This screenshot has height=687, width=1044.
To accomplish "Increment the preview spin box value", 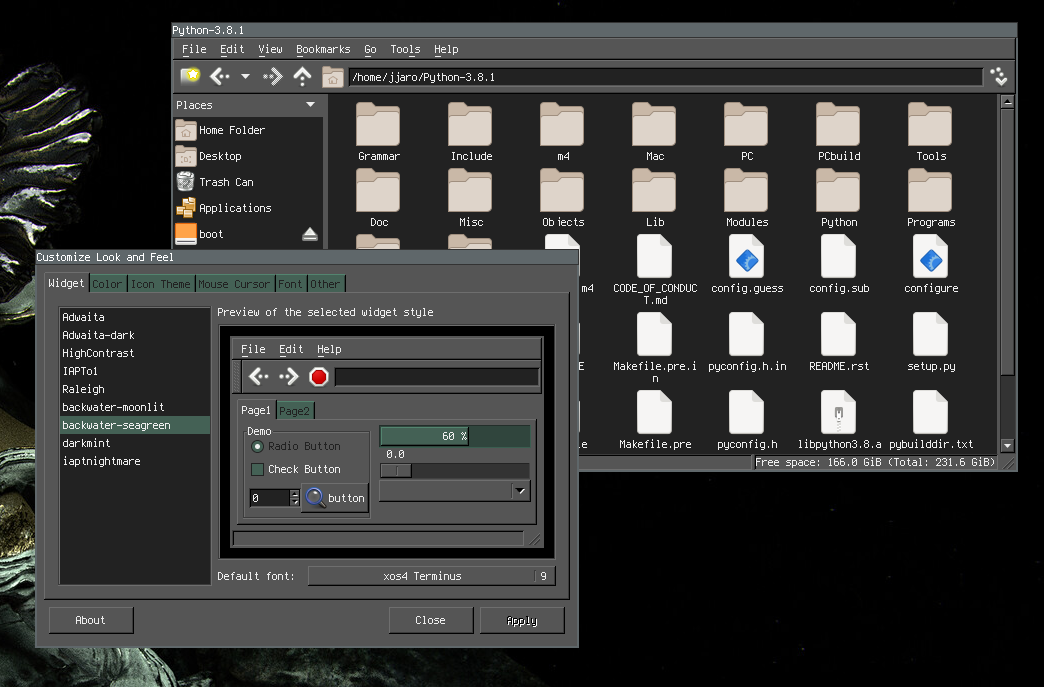I will [x=295, y=493].
